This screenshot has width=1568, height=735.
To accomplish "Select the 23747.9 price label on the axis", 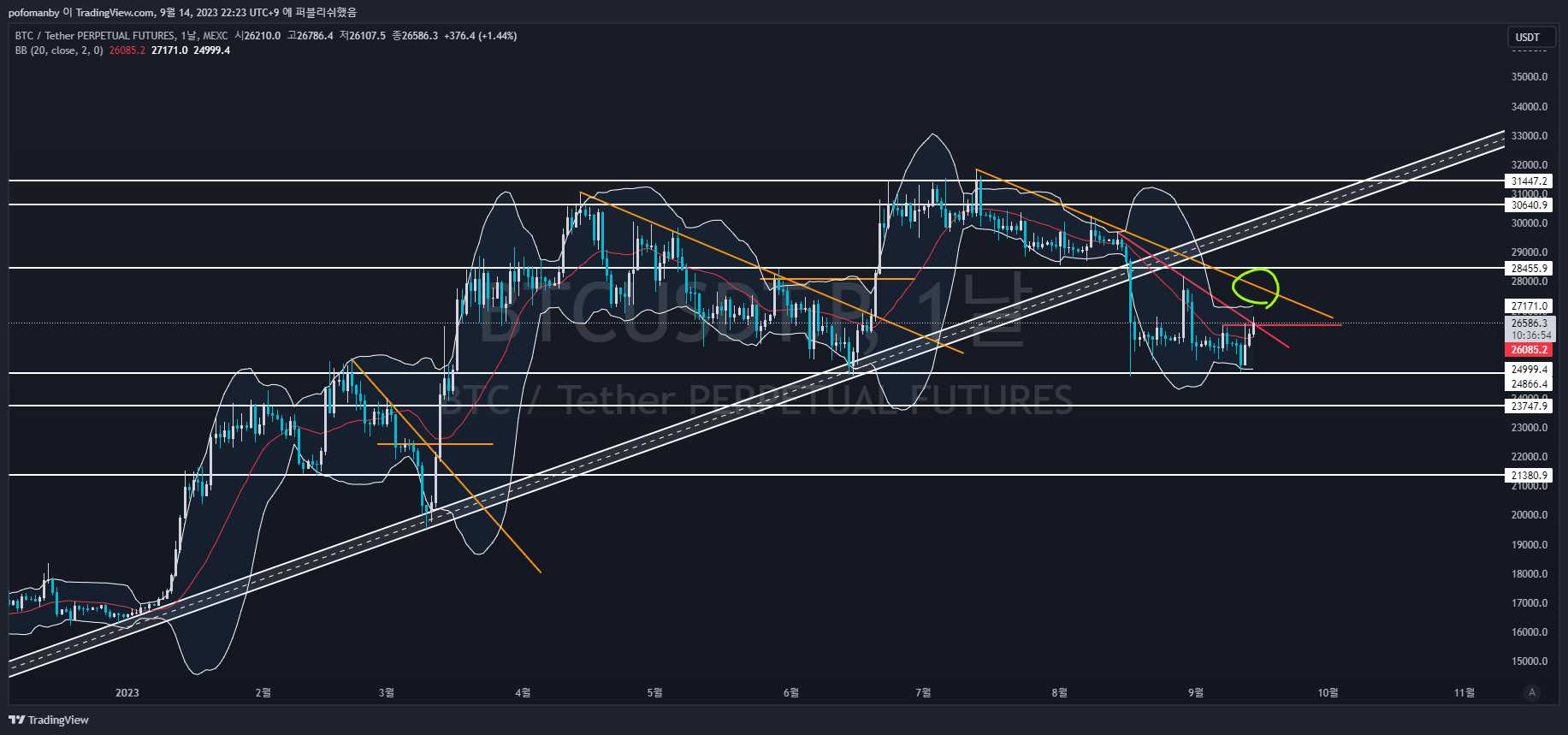I will [1529, 406].
